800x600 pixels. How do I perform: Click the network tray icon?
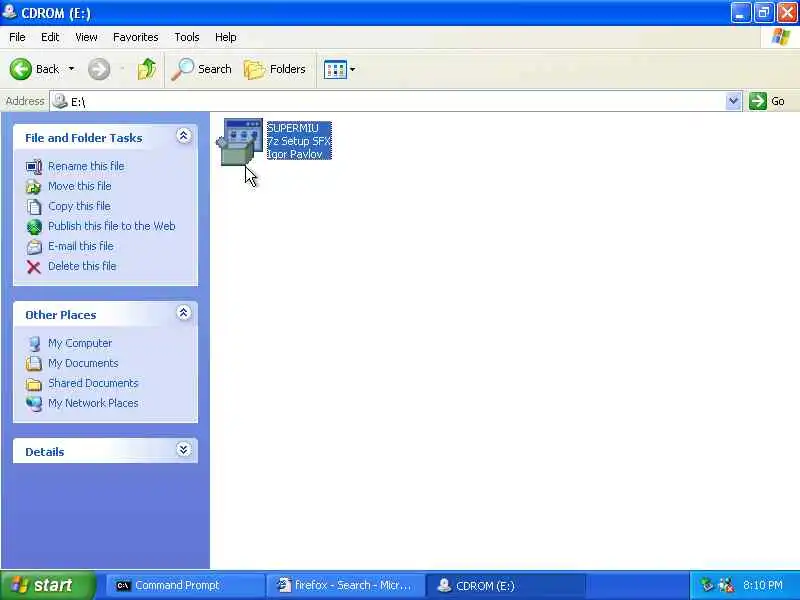[x=707, y=585]
